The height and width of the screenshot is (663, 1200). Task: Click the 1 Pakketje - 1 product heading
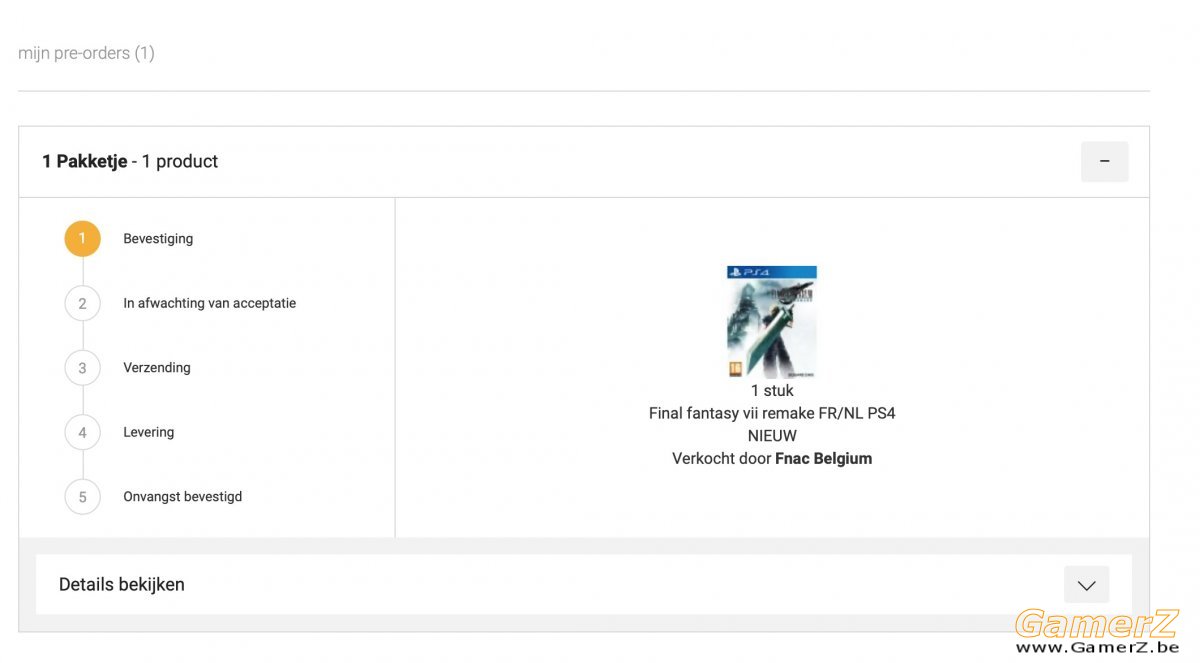tap(130, 161)
